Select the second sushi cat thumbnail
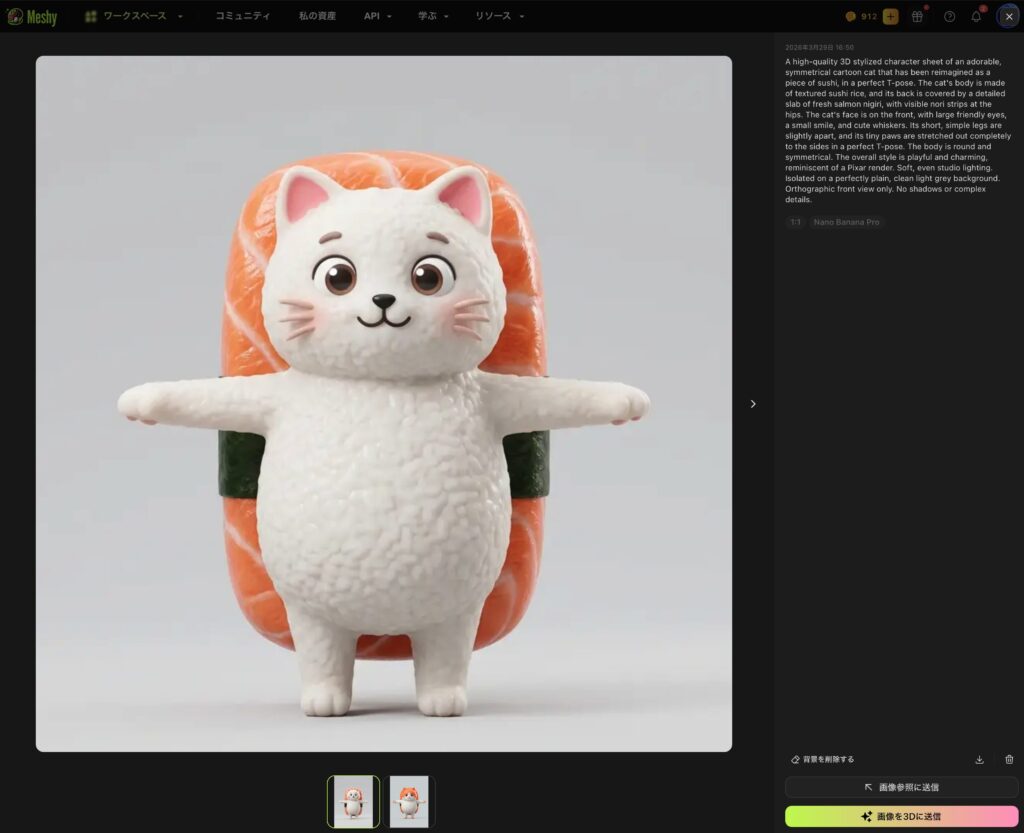The height and width of the screenshot is (833, 1024). click(409, 801)
